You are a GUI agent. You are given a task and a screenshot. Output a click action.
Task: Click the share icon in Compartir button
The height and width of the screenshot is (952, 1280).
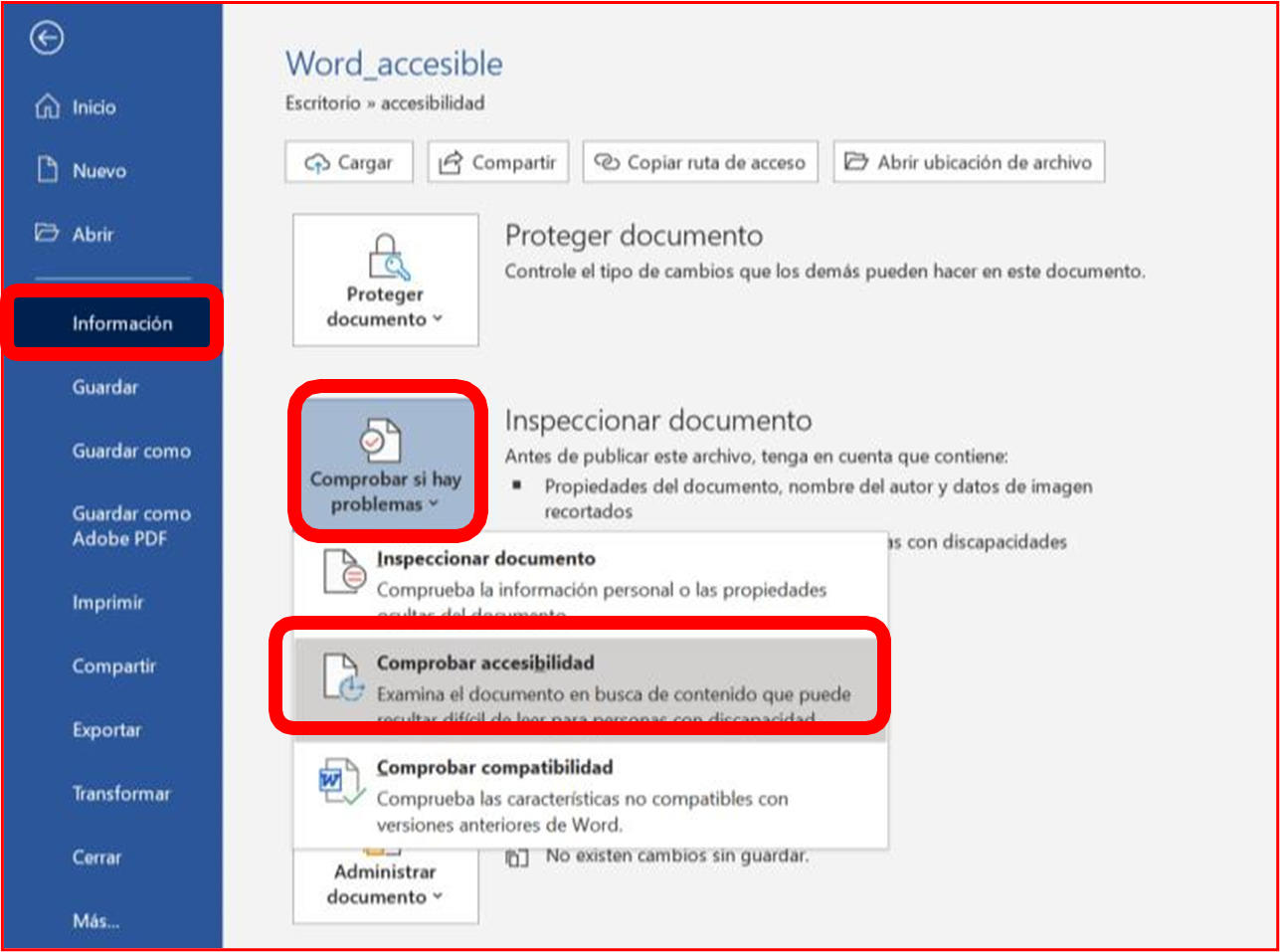(451, 162)
